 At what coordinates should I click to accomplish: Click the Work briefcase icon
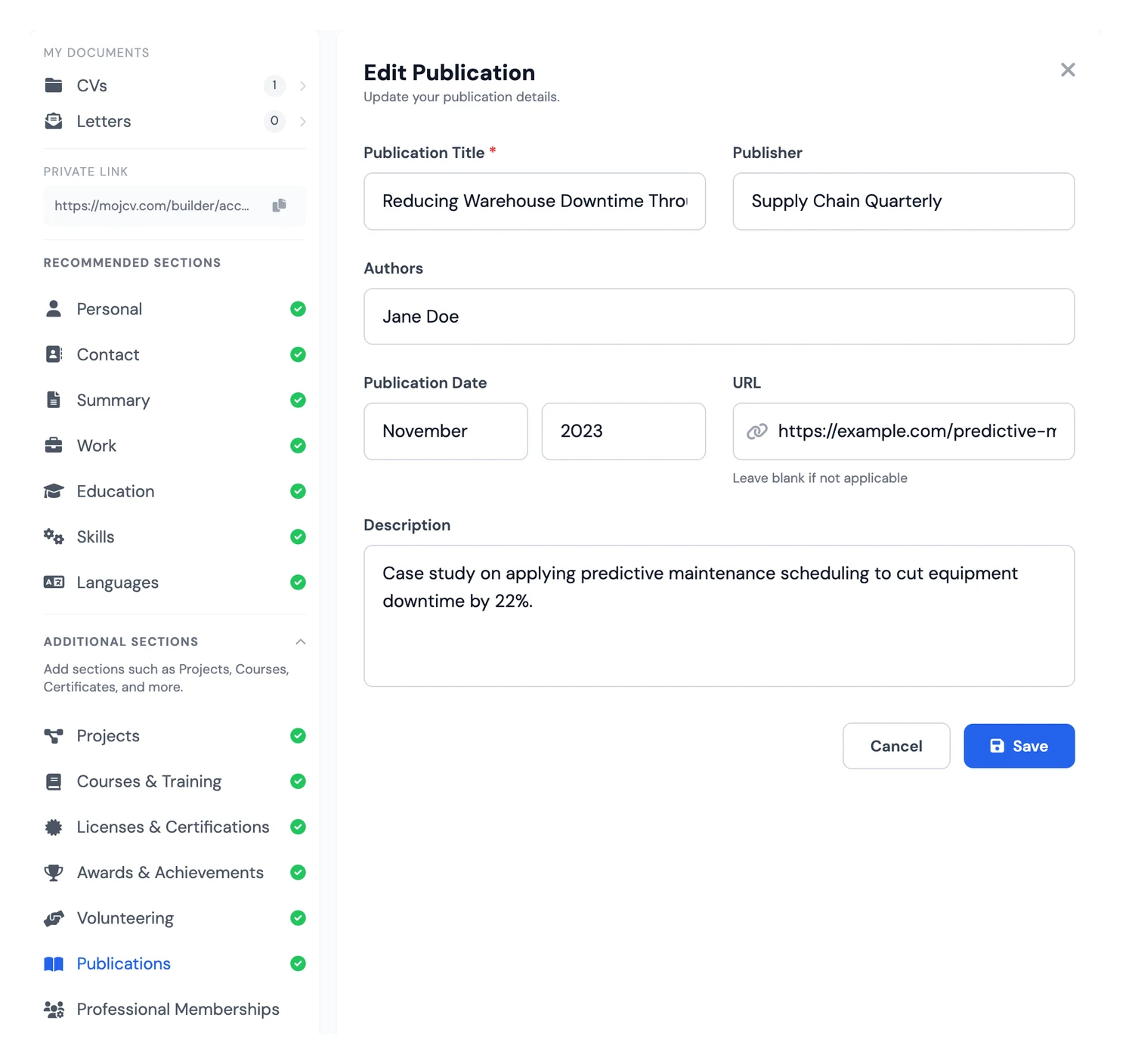[54, 445]
